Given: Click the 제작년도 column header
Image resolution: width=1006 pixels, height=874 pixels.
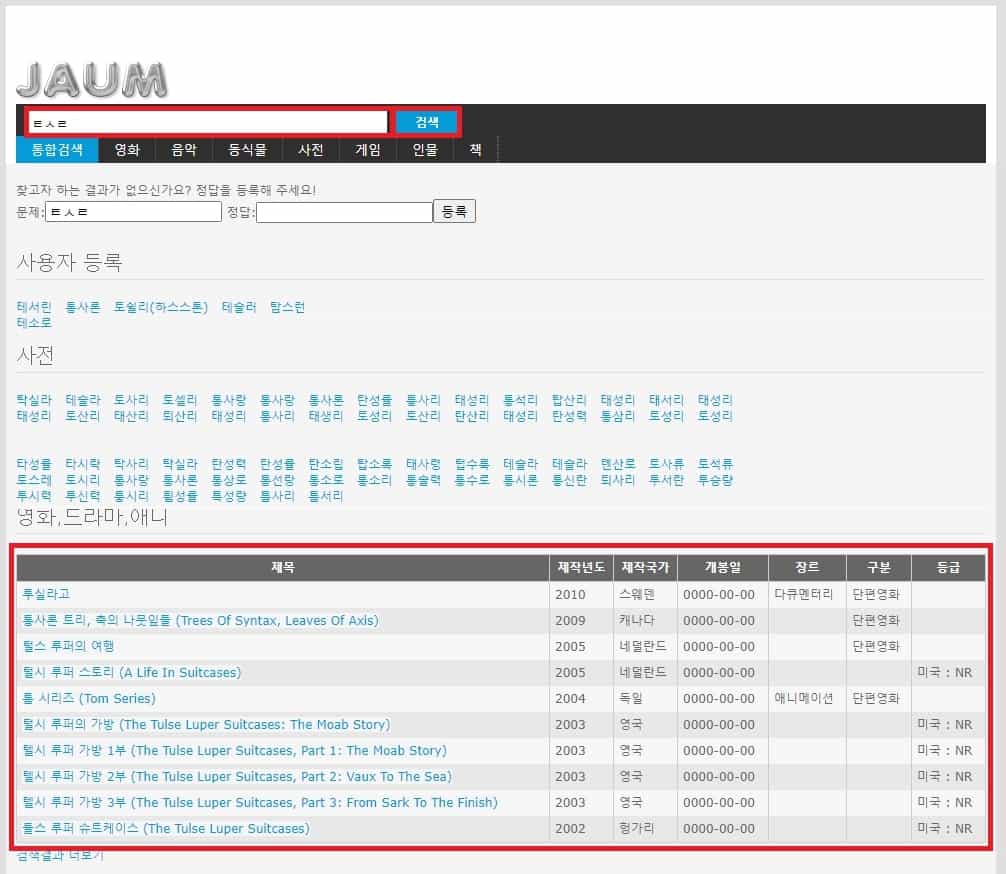Looking at the screenshot, I should [x=581, y=567].
